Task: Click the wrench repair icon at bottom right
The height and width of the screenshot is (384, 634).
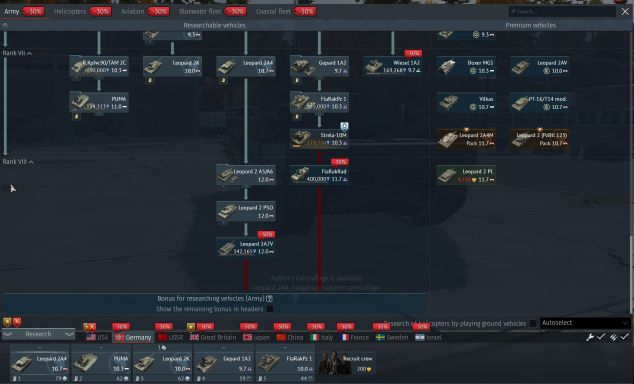Action: point(590,337)
